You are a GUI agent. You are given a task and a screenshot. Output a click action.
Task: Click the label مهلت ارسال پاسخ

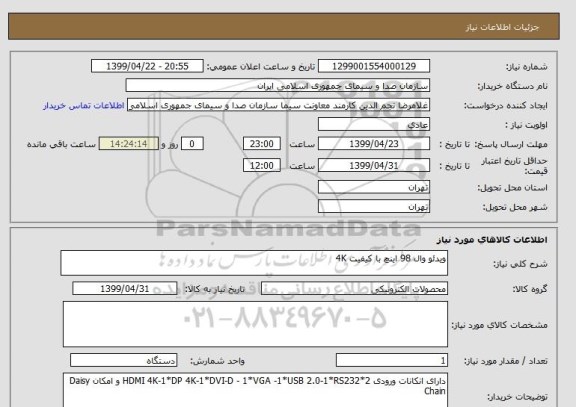[511, 144]
